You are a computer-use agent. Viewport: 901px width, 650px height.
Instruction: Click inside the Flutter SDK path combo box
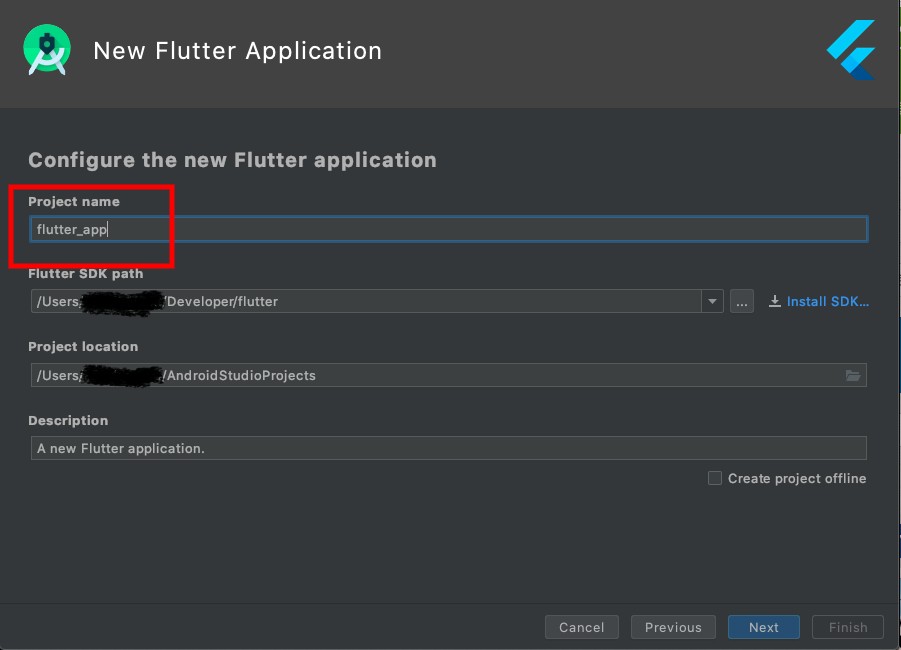click(x=366, y=301)
